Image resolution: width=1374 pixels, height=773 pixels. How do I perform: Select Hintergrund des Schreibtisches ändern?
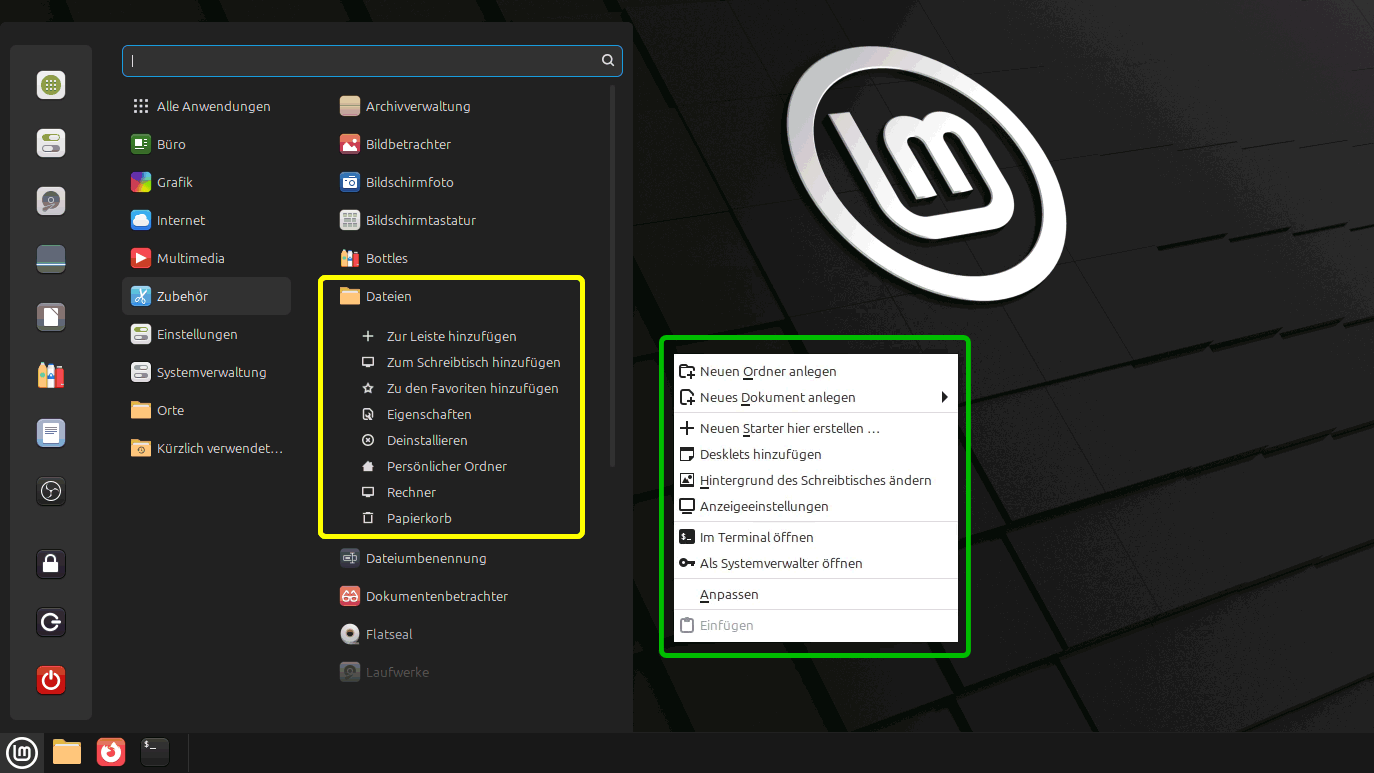(x=815, y=480)
